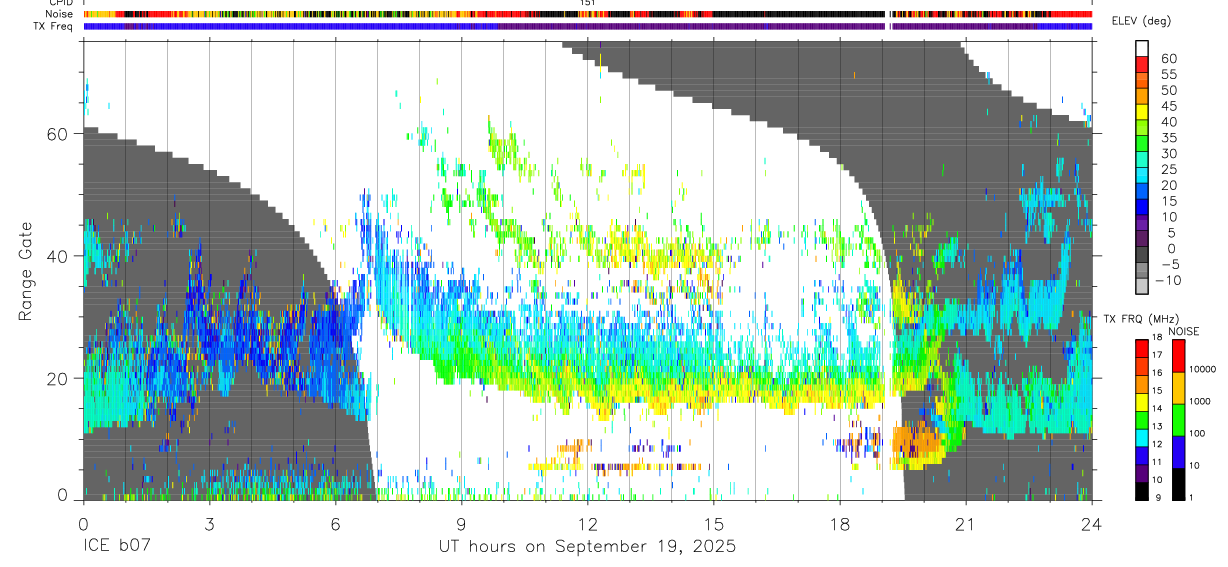Pick the blue swatch in NOISE colorbar
This screenshot has height=567, width=1228.
[1179, 452]
